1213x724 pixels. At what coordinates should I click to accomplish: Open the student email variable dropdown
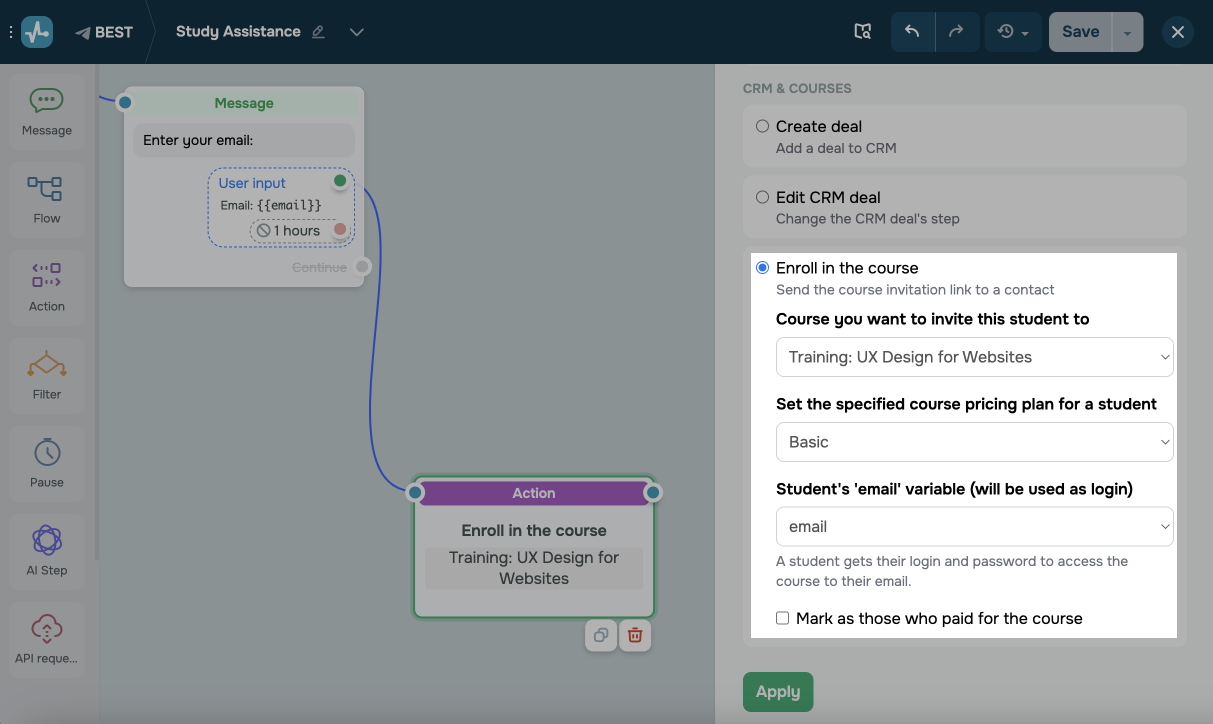(975, 527)
